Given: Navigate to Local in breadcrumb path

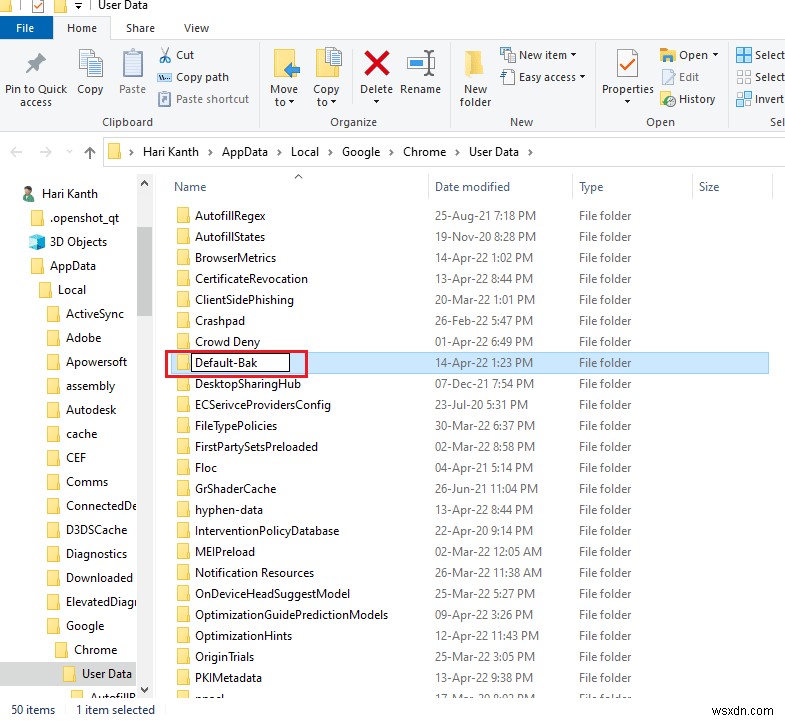Looking at the screenshot, I should 304,152.
